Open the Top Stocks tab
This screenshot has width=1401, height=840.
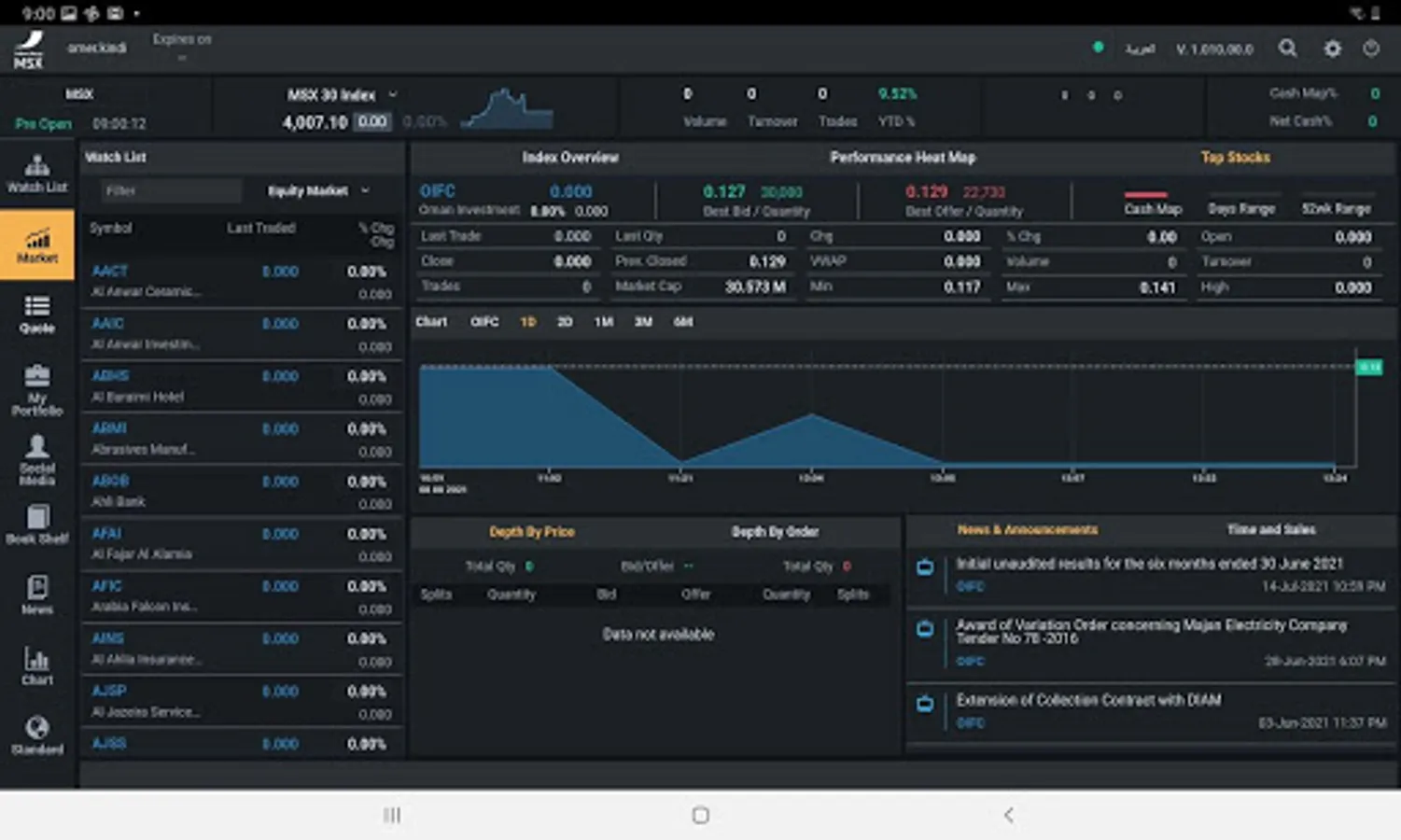point(1235,157)
